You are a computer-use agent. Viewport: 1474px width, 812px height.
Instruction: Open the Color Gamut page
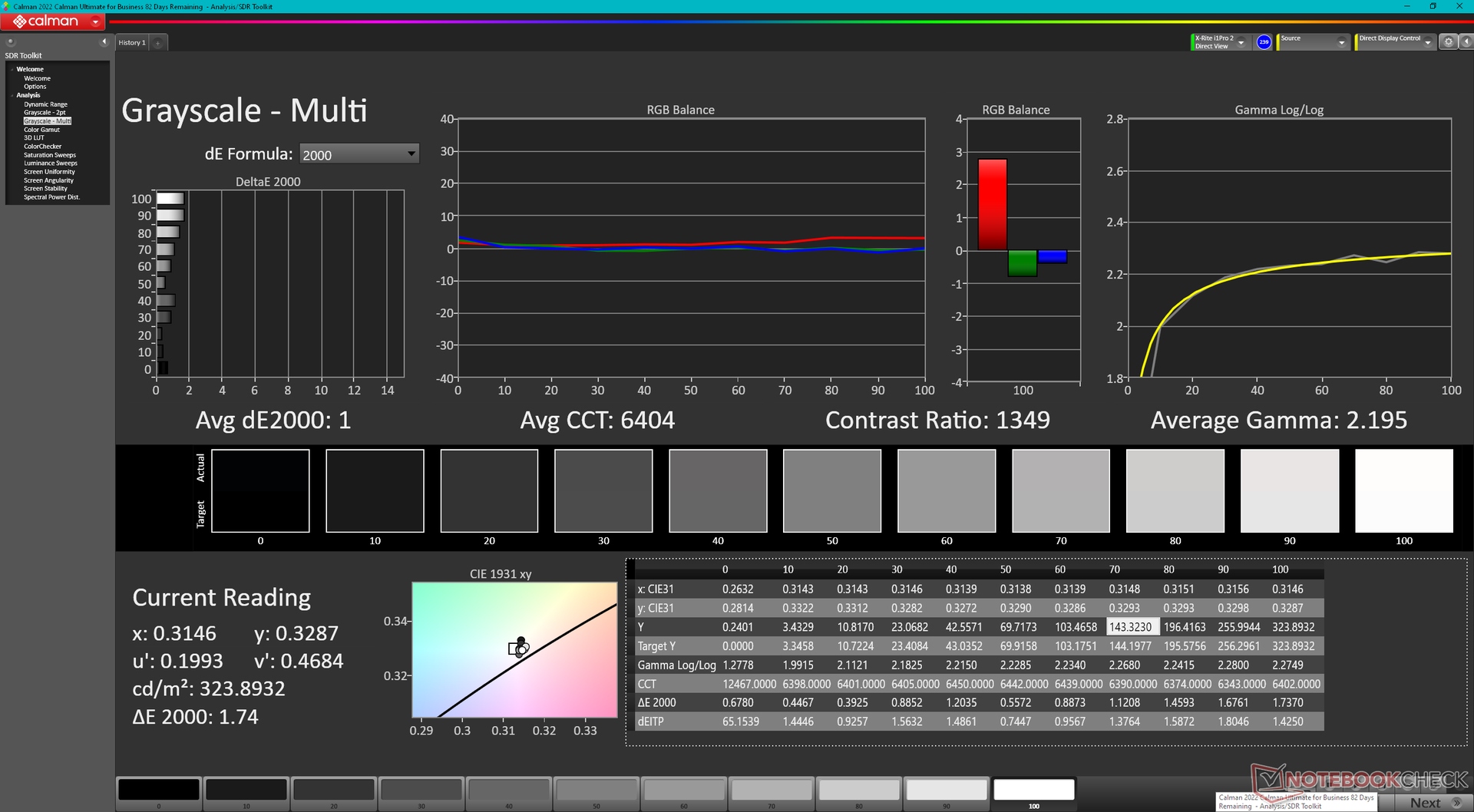point(41,130)
